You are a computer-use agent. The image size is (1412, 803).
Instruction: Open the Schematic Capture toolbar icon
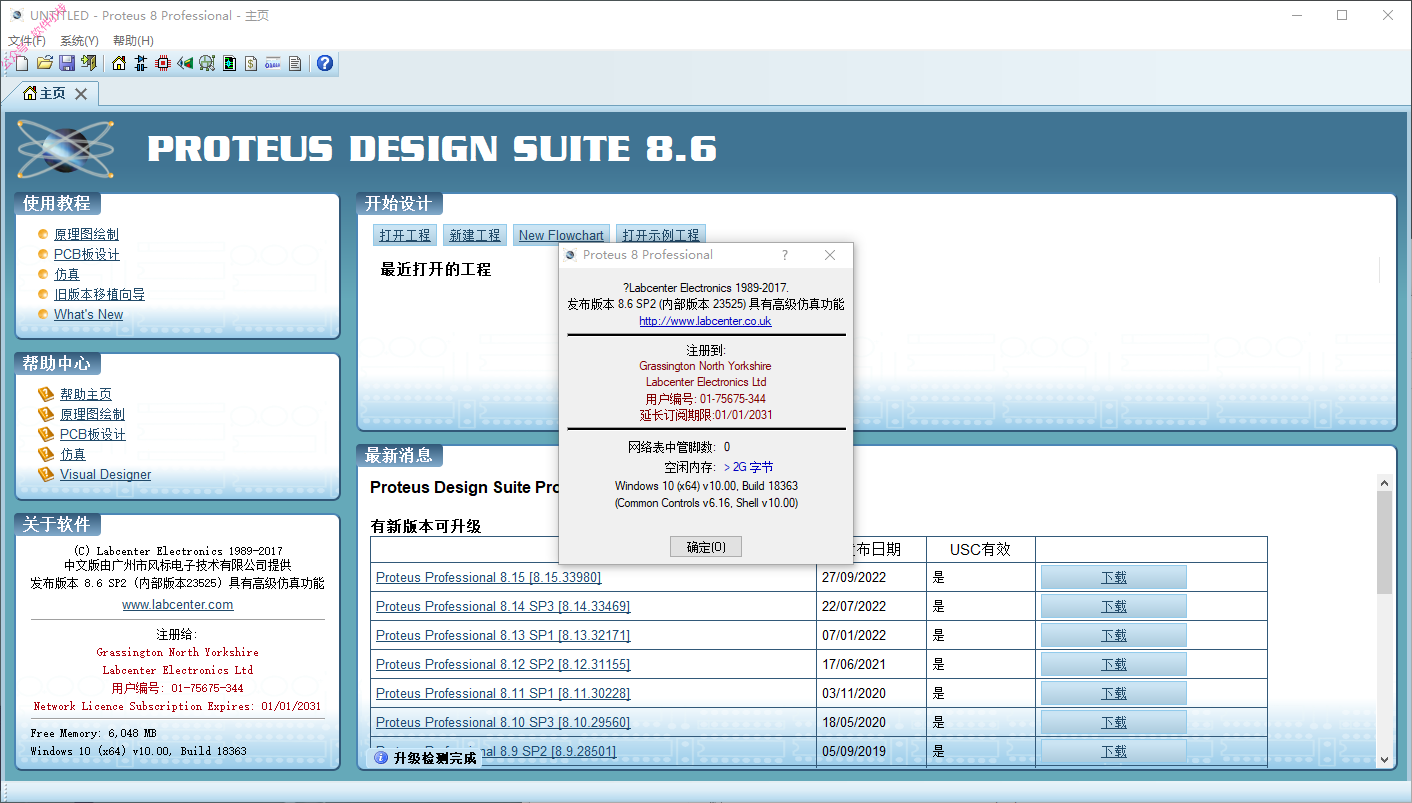tap(141, 63)
